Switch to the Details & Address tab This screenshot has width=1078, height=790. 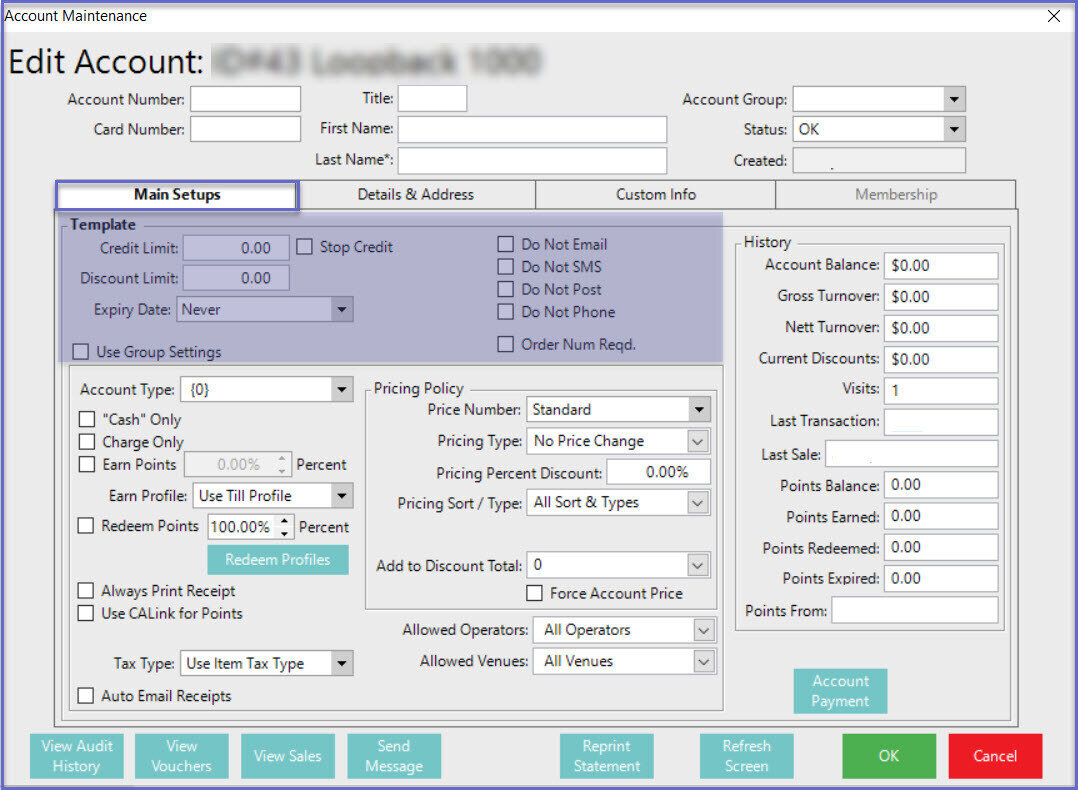416,195
